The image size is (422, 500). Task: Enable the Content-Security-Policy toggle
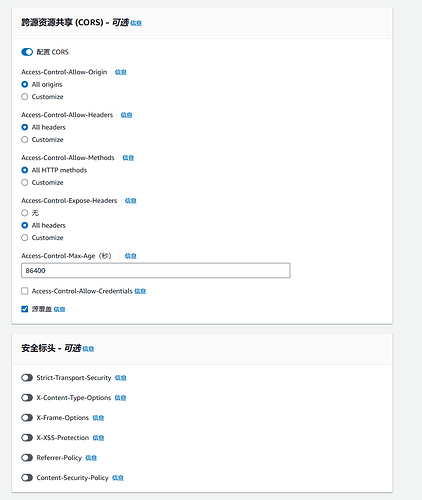coord(27,478)
